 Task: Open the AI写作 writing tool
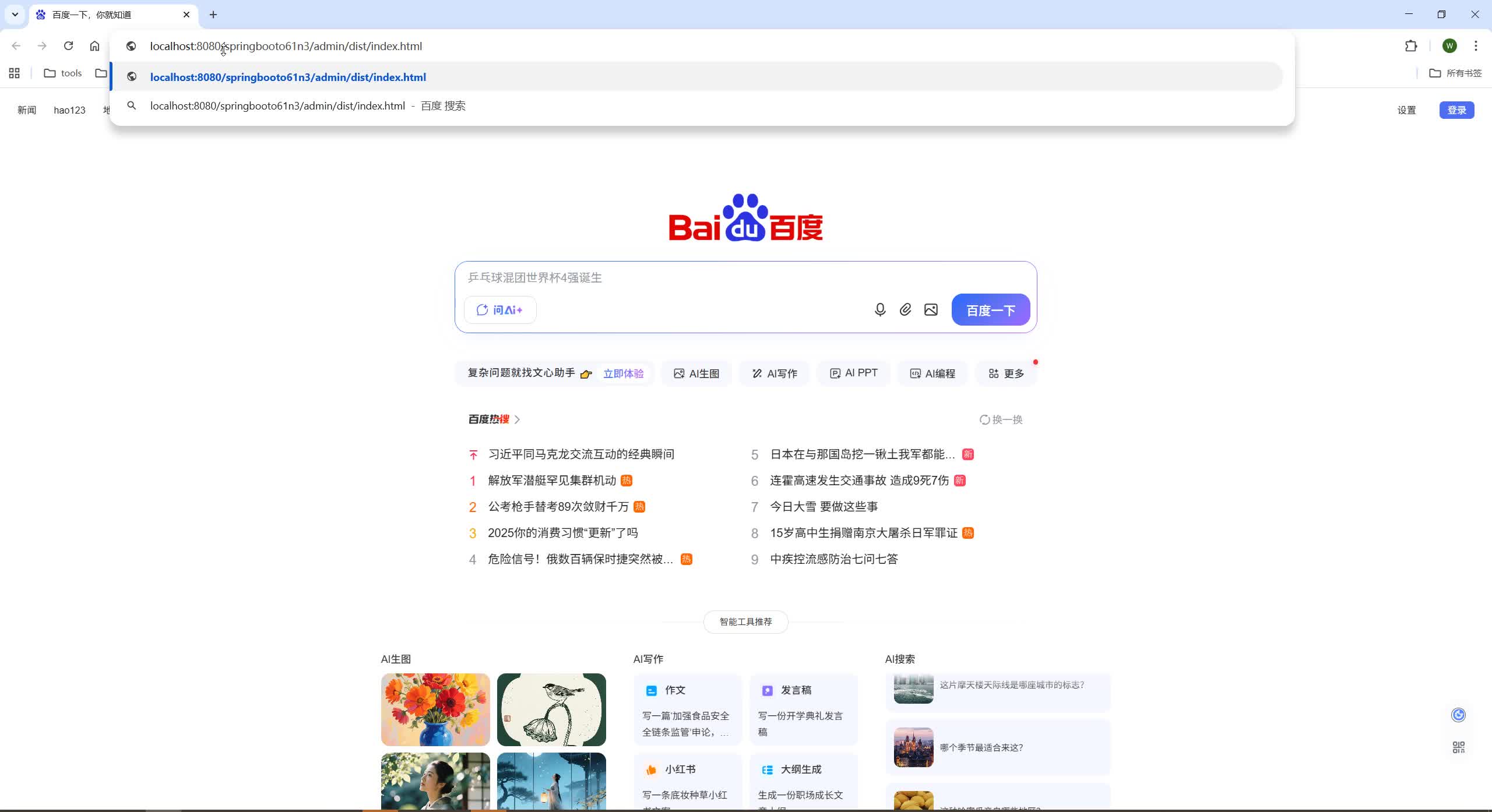tap(773, 373)
